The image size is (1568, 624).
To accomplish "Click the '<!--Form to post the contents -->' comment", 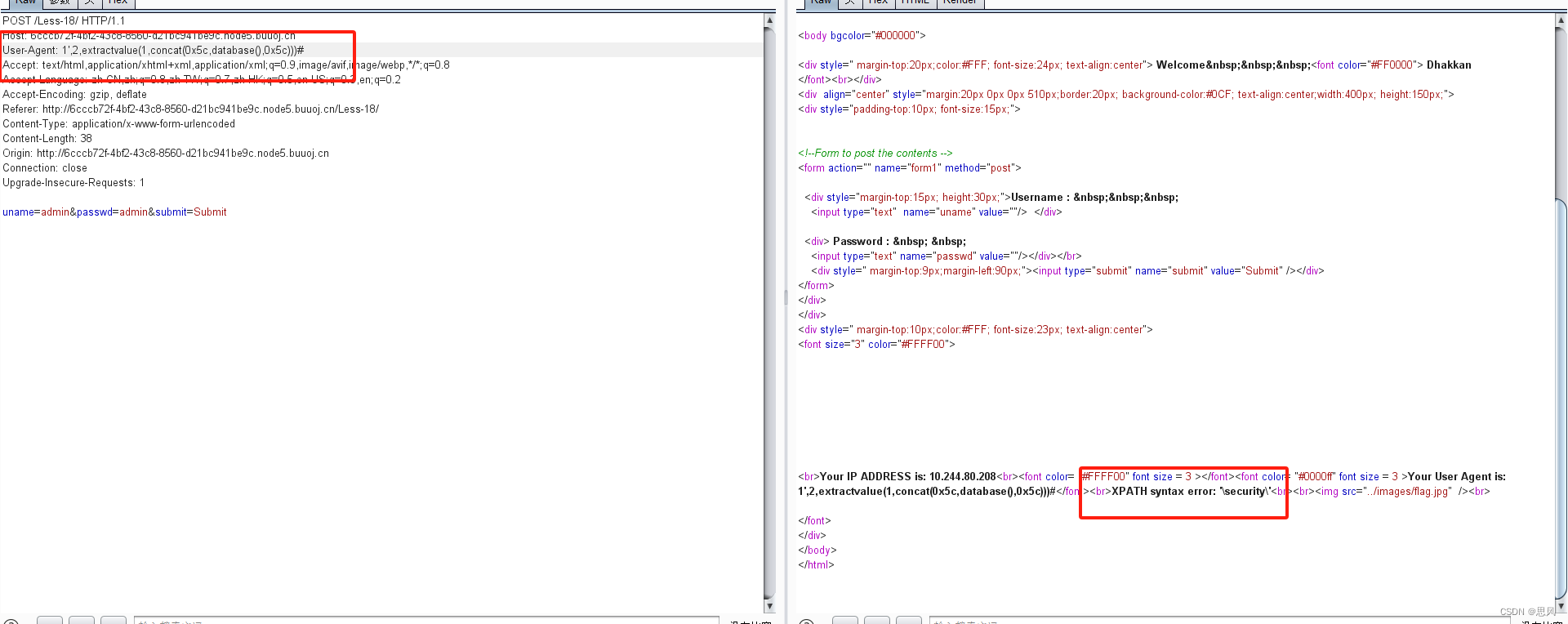I will 875,153.
